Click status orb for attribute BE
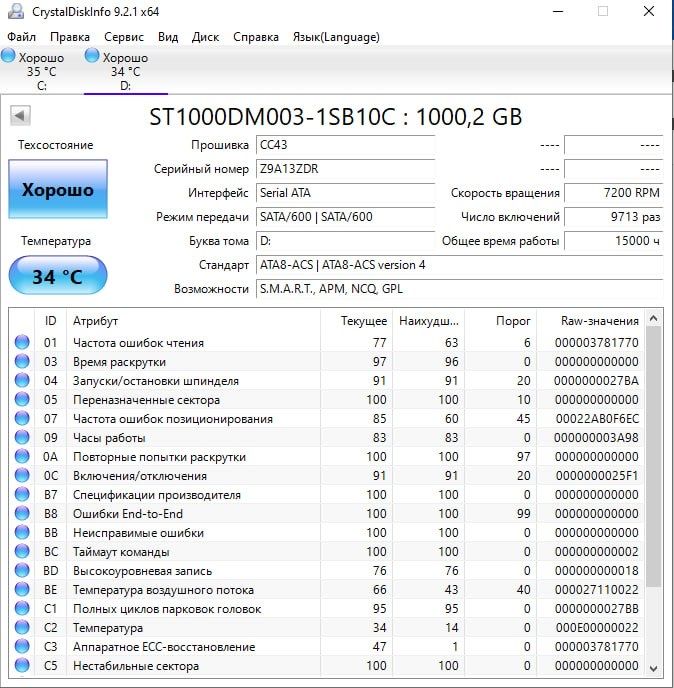This screenshot has width=674, height=688. tap(22, 590)
